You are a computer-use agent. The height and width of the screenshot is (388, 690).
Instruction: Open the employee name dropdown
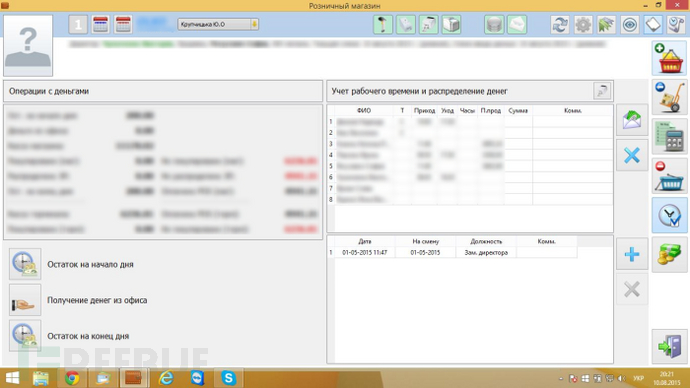pyautogui.click(x=218, y=24)
